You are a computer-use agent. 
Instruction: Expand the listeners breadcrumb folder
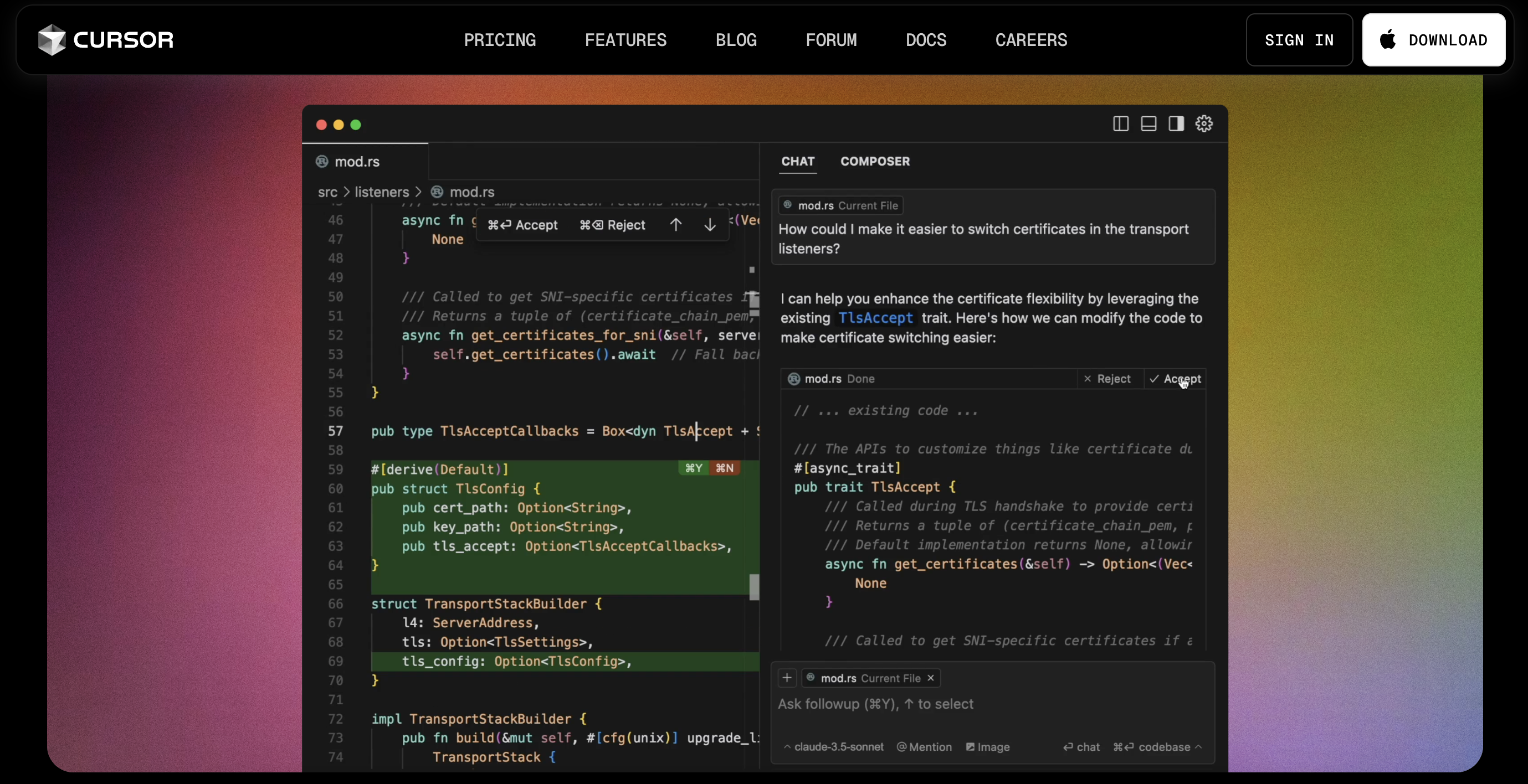381,192
